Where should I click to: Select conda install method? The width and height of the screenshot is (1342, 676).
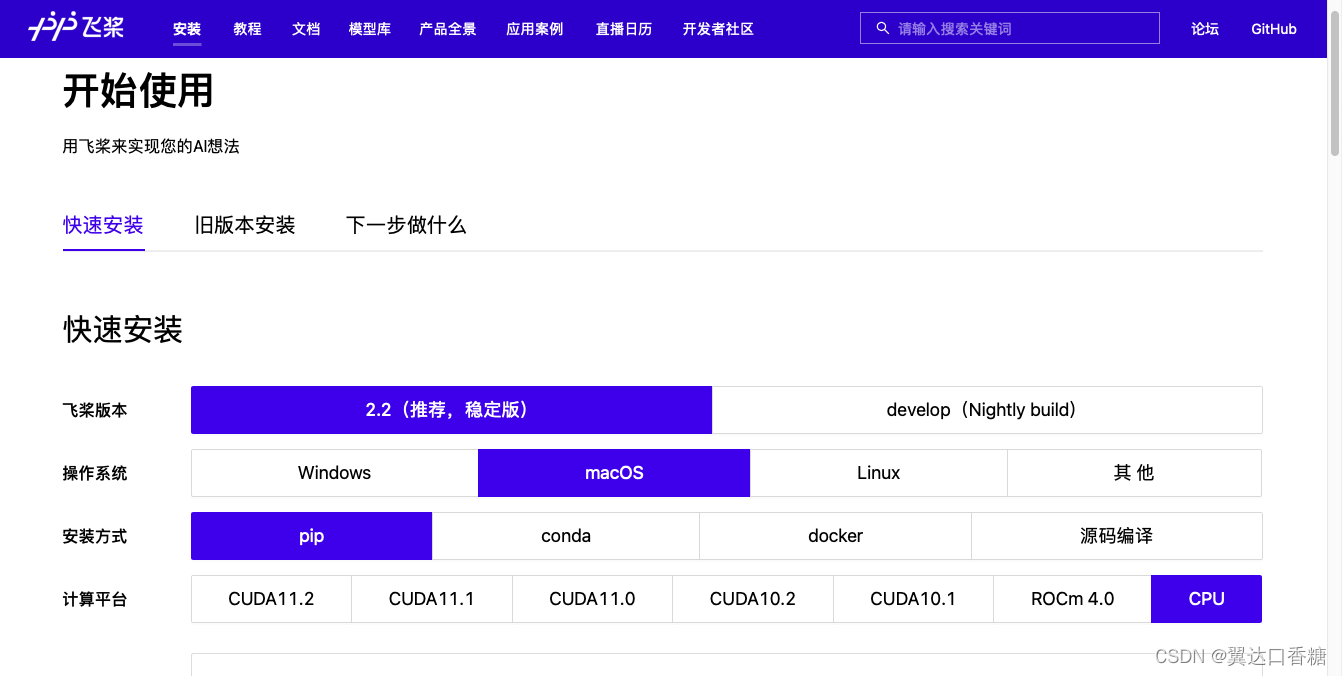(x=566, y=536)
